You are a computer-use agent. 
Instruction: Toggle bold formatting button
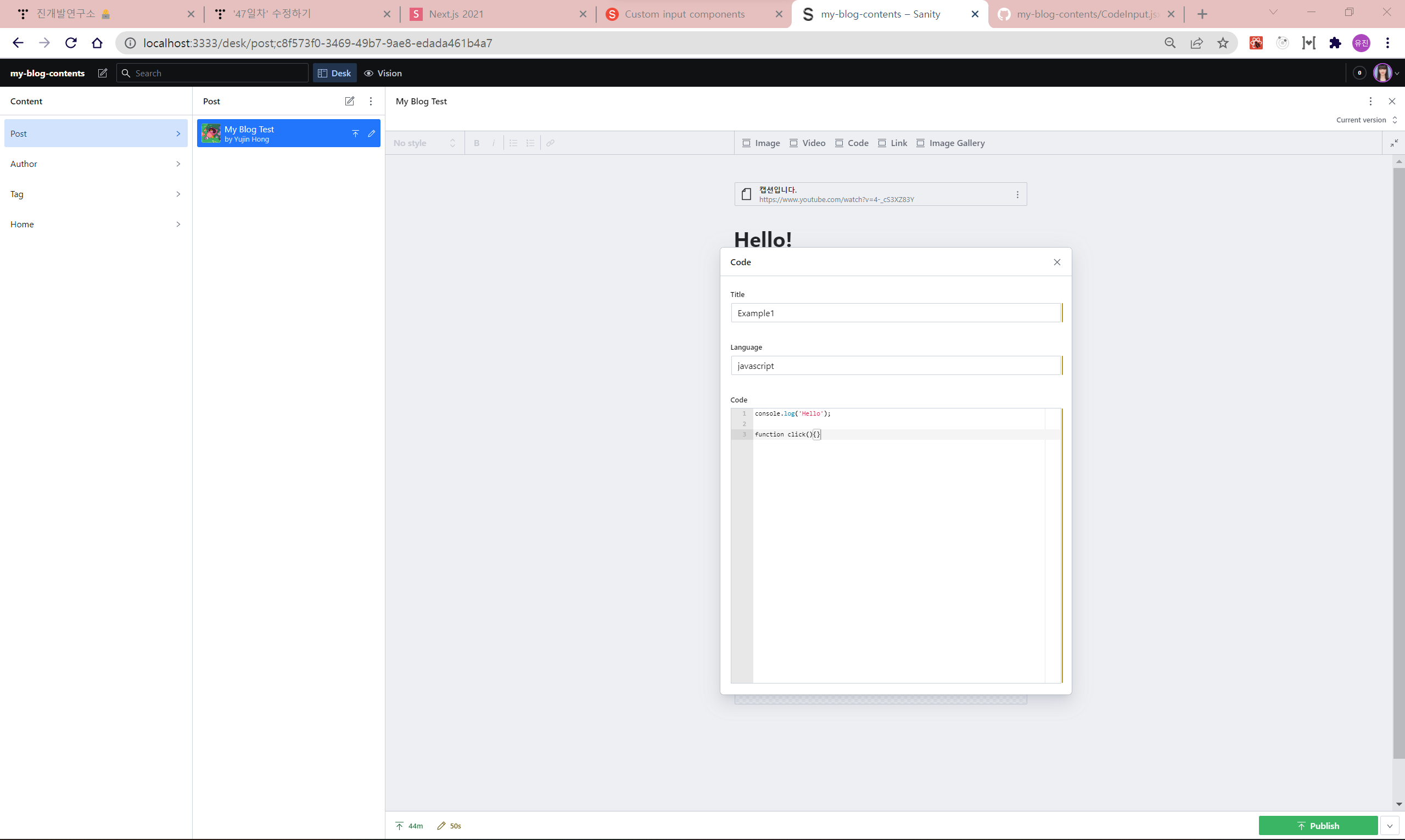477,143
